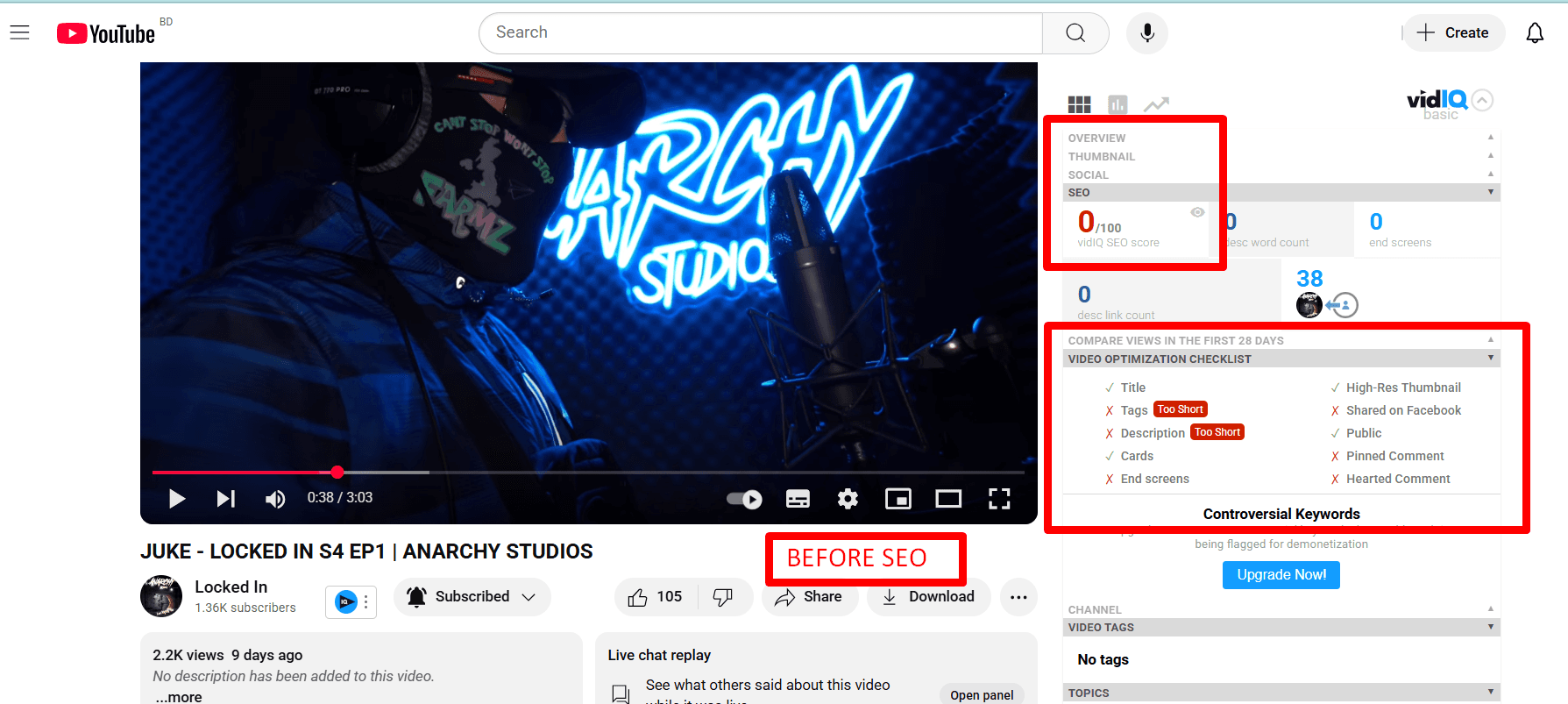This screenshot has height=704, width=1568.
Task: Click channel avatar under 38 count
Action: point(1309,305)
